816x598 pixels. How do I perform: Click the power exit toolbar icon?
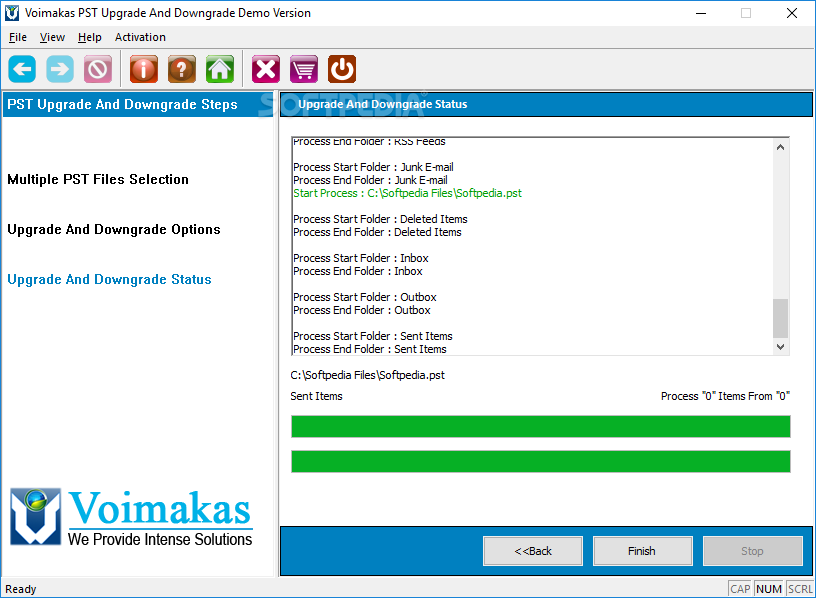point(342,69)
